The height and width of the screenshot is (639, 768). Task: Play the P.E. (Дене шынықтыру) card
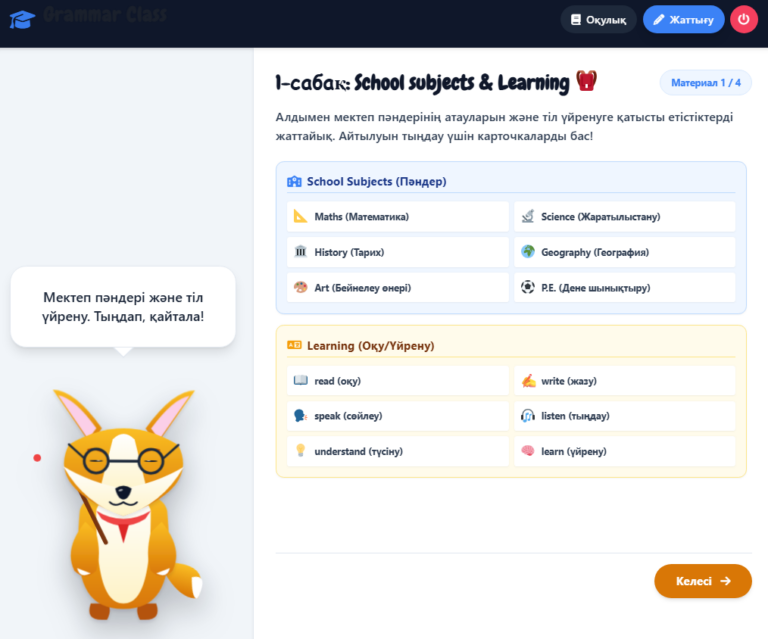pyautogui.click(x=624, y=287)
